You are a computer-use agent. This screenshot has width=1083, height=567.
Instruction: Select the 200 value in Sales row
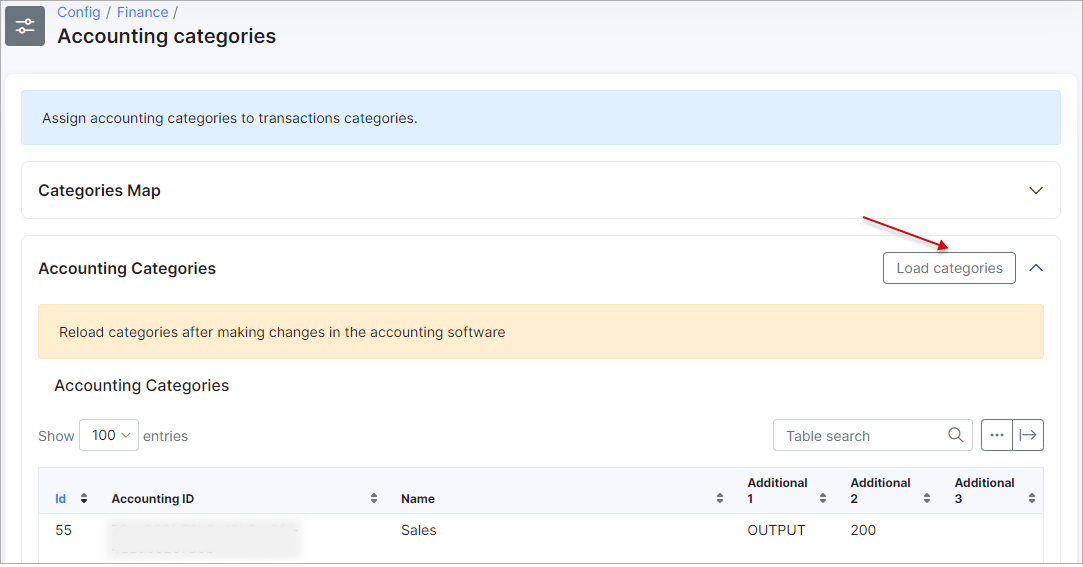click(x=863, y=530)
